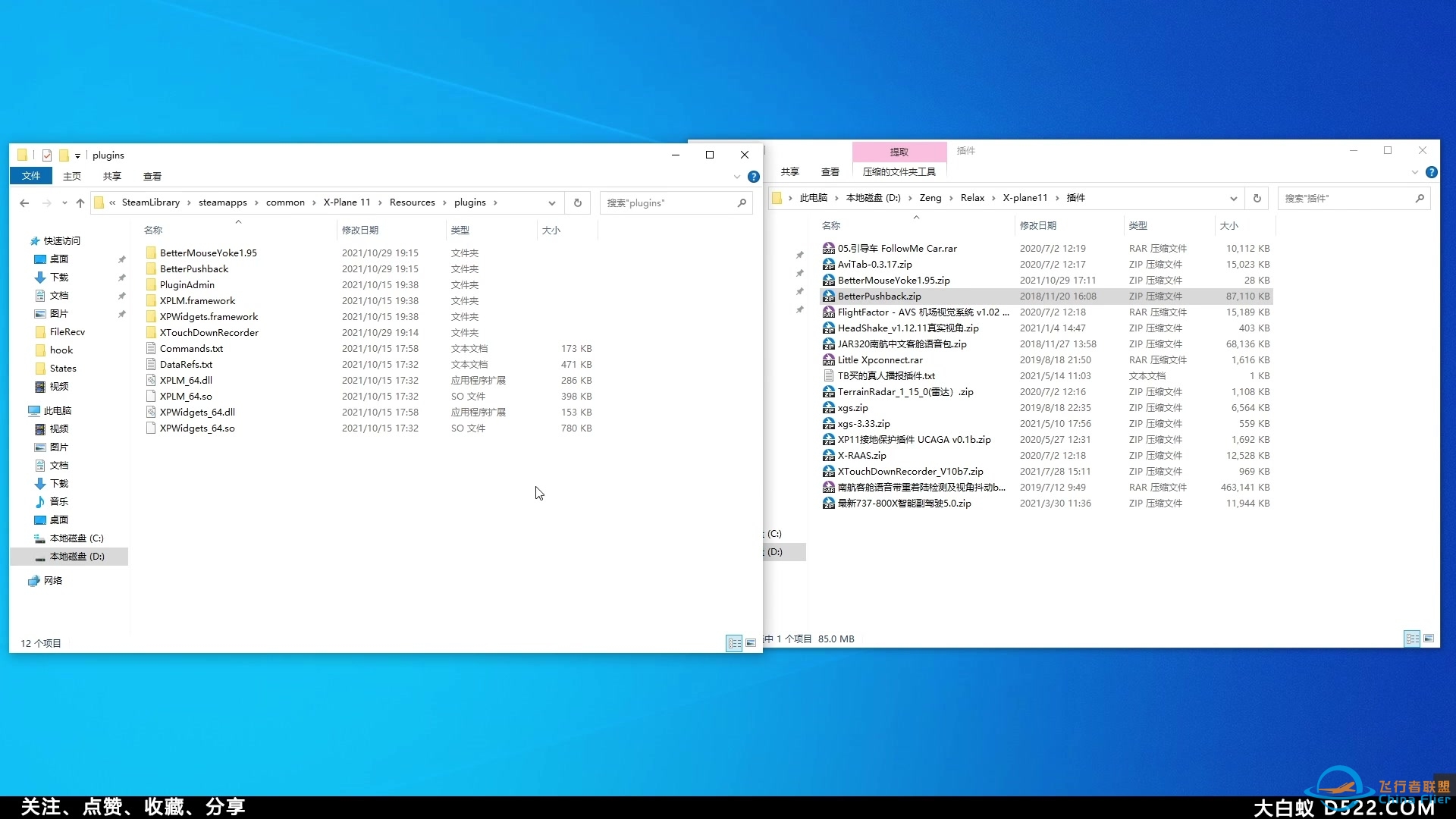The width and height of the screenshot is (1456, 819).
Task: Select the 插件 tab in right panel
Action: coord(965,150)
